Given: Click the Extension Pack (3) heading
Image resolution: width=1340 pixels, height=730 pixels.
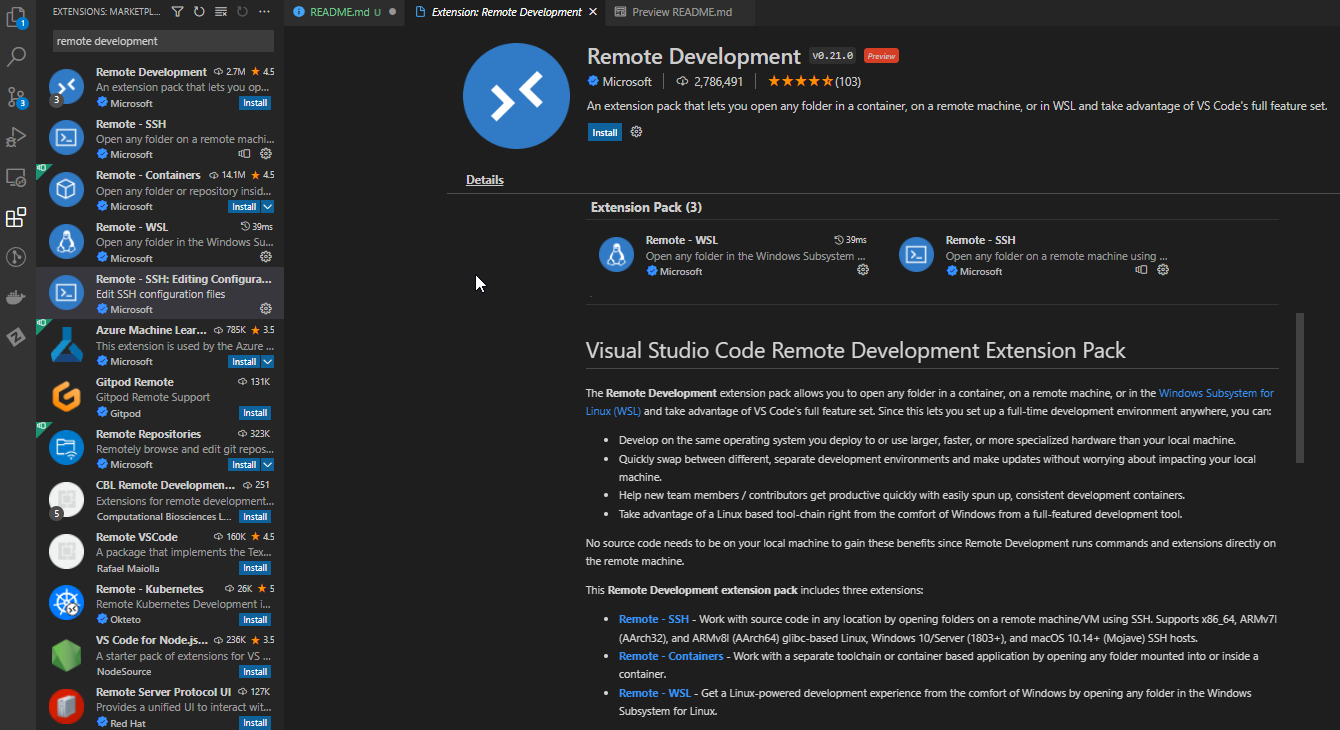Looking at the screenshot, I should (646, 207).
